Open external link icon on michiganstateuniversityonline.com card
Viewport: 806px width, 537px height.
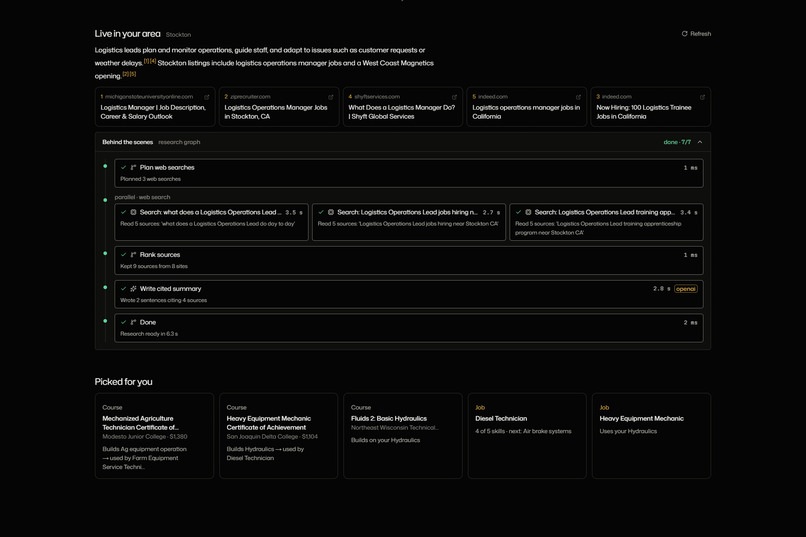207,97
